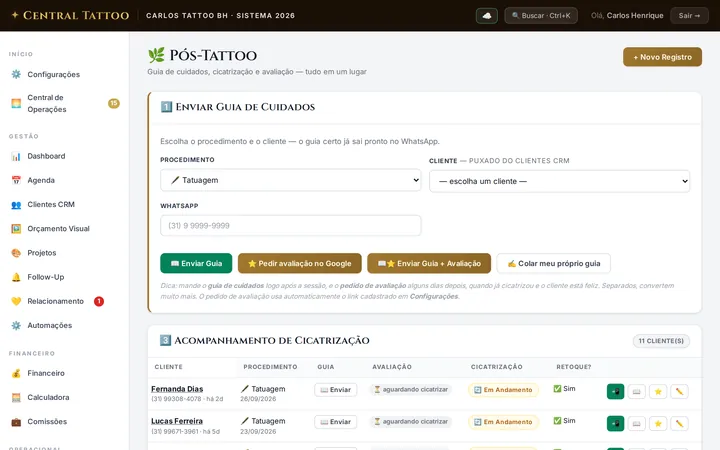
Task: Click the Configurações link in the tip text
Action: tap(434, 297)
